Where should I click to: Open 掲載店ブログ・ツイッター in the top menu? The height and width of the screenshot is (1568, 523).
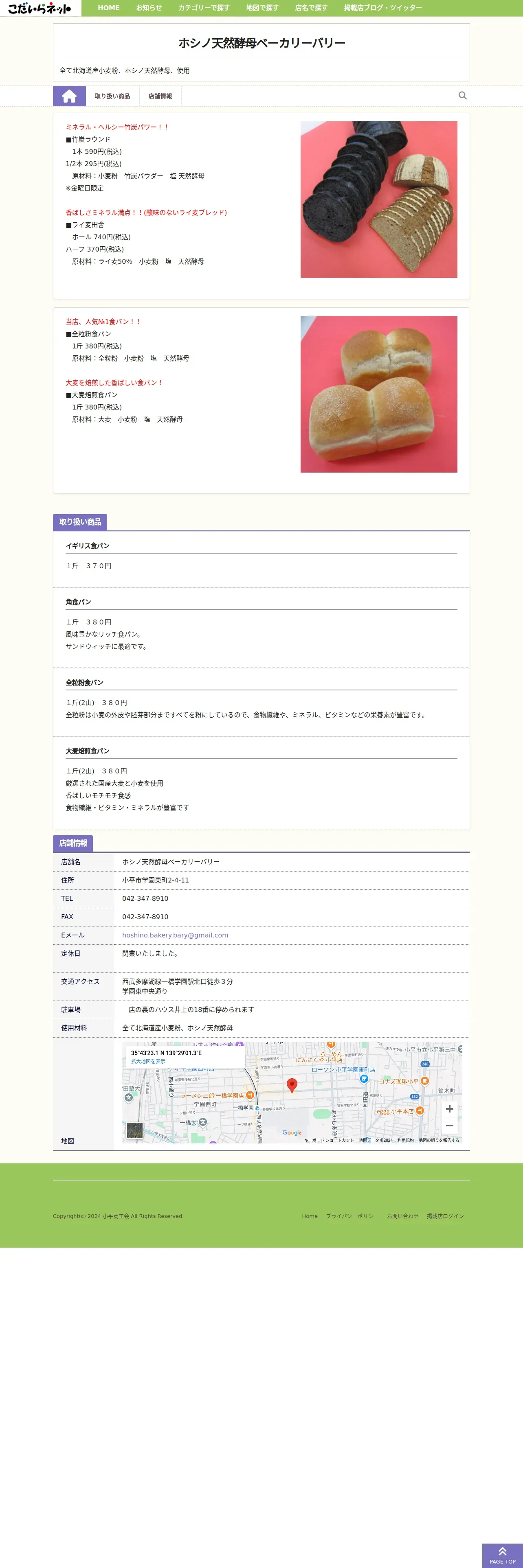pos(383,8)
